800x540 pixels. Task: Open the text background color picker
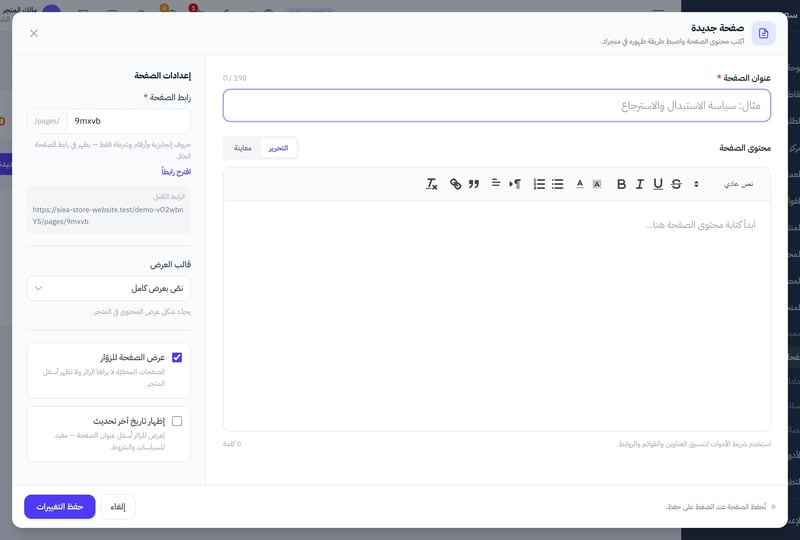[x=597, y=184]
